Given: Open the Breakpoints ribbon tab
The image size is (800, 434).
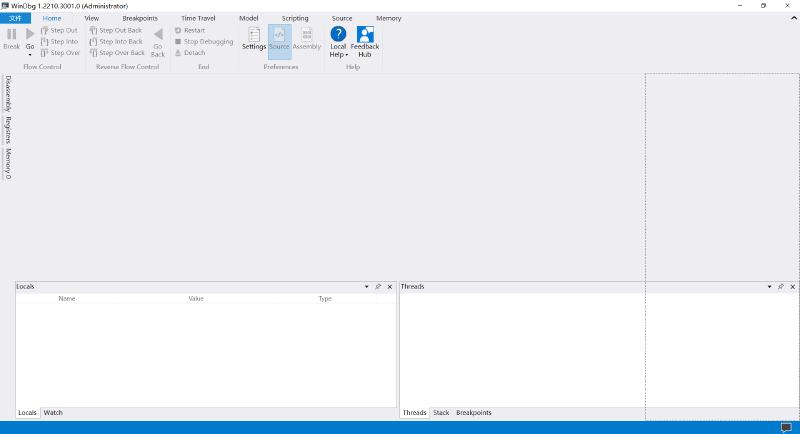Looking at the screenshot, I should pos(140,18).
